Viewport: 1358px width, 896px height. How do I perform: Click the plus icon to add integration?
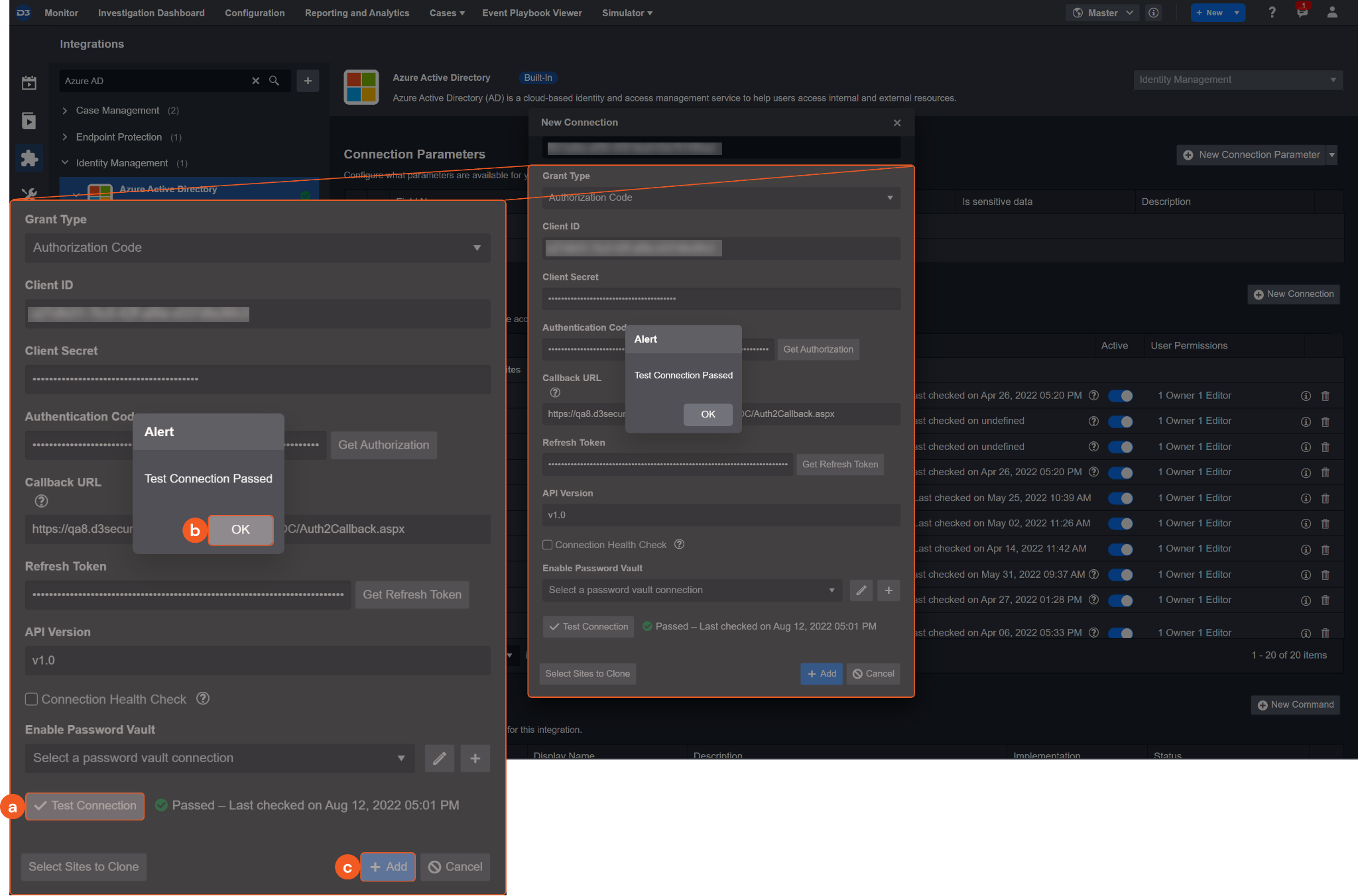(308, 81)
